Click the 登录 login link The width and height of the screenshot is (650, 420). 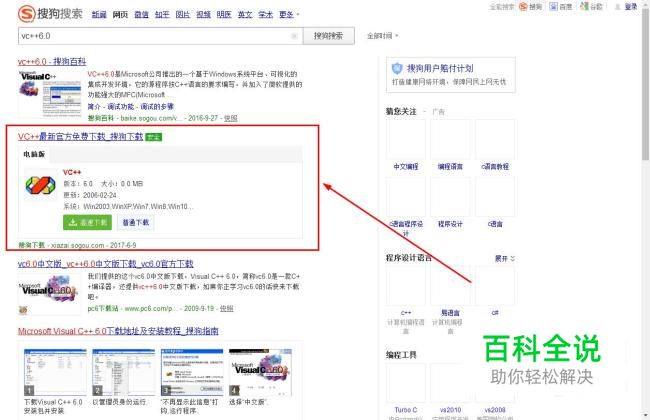[631, 6]
